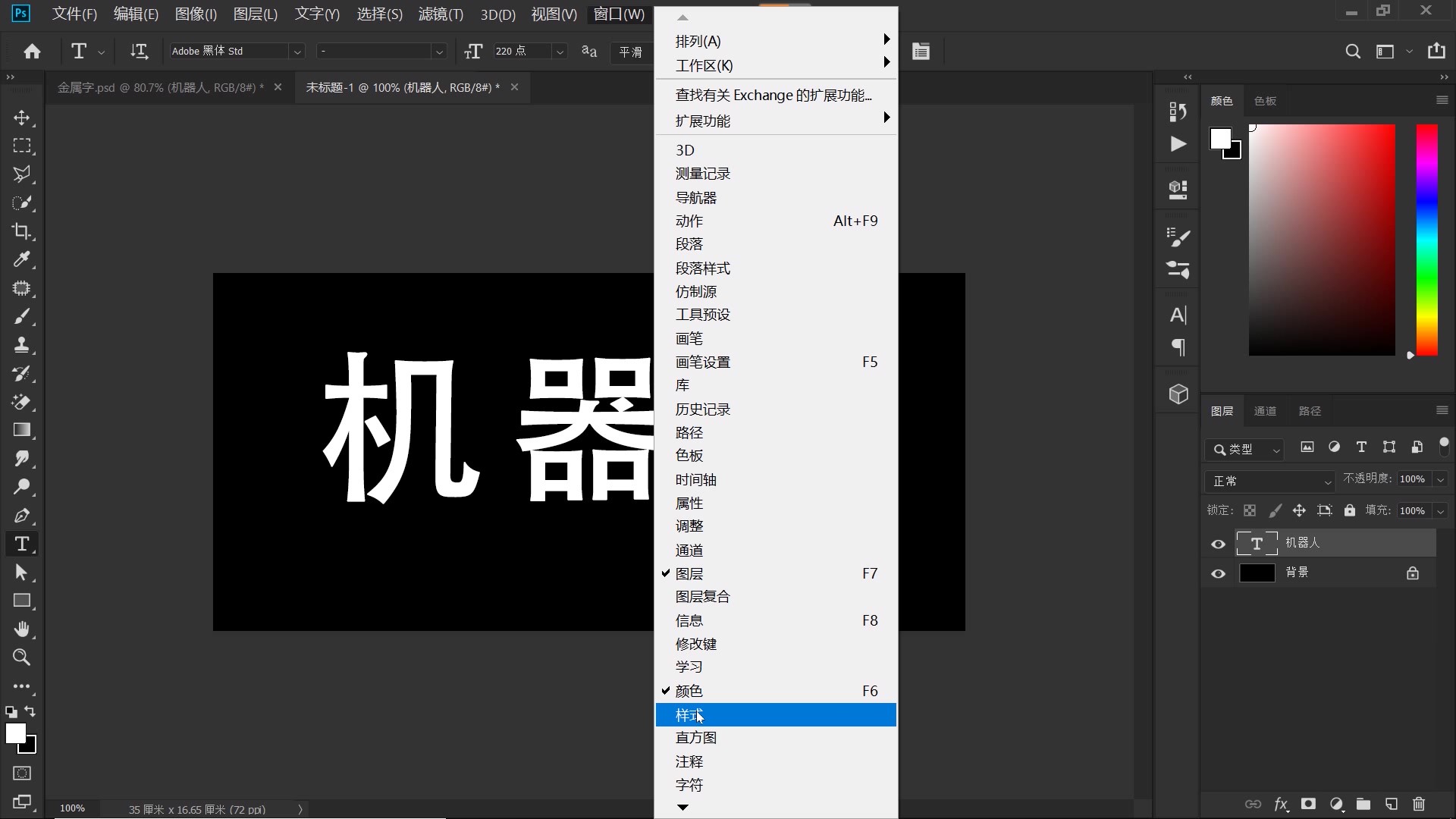Open 查找有关 Exchange 的扩展功能

pos(773,95)
